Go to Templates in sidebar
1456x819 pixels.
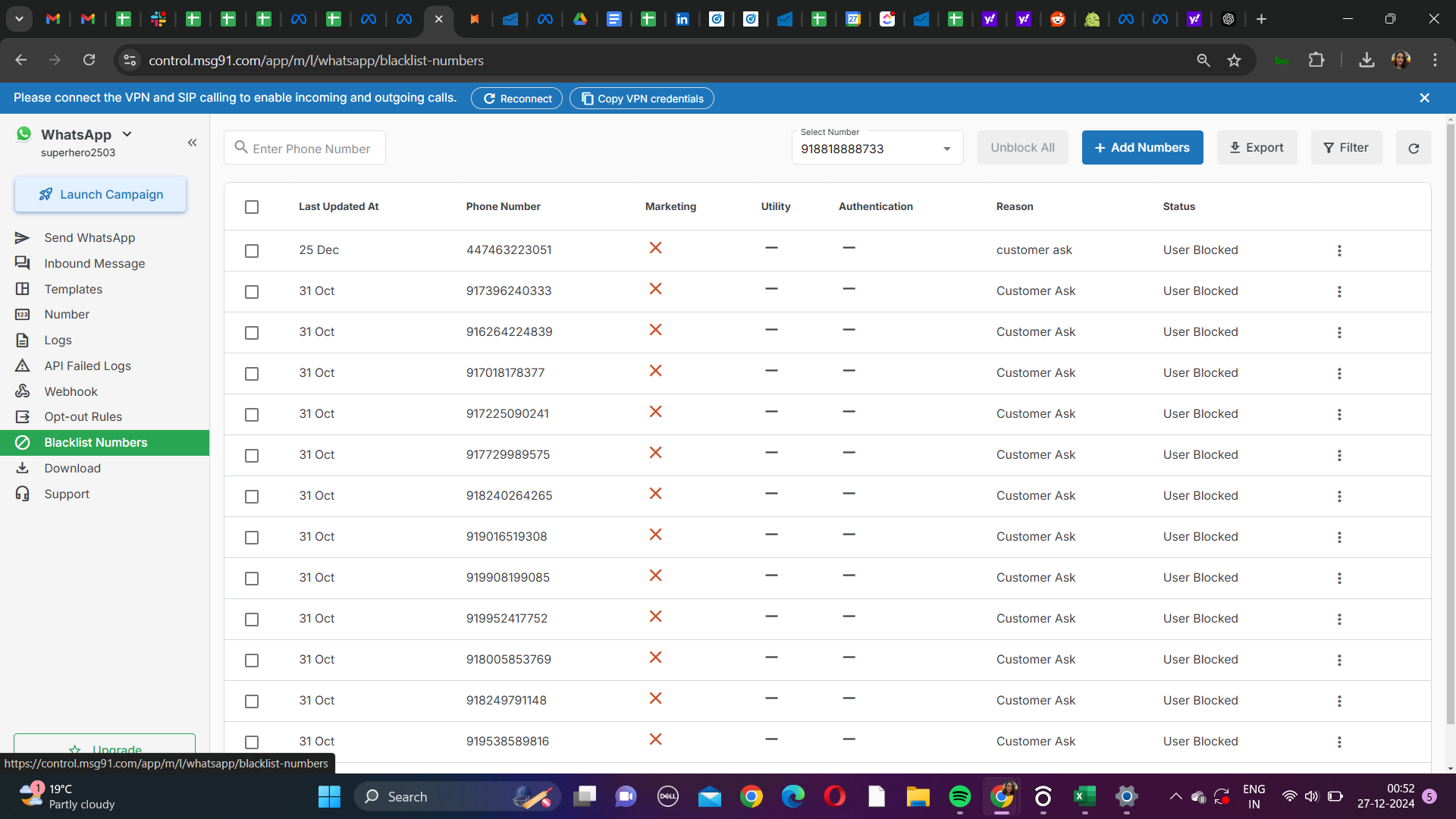[x=73, y=289]
